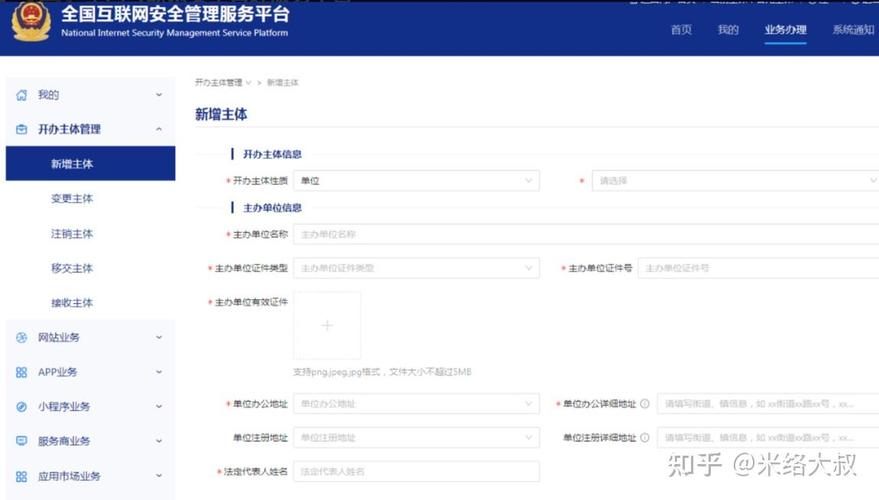Expand the 网站业务 section chevron

159,337
